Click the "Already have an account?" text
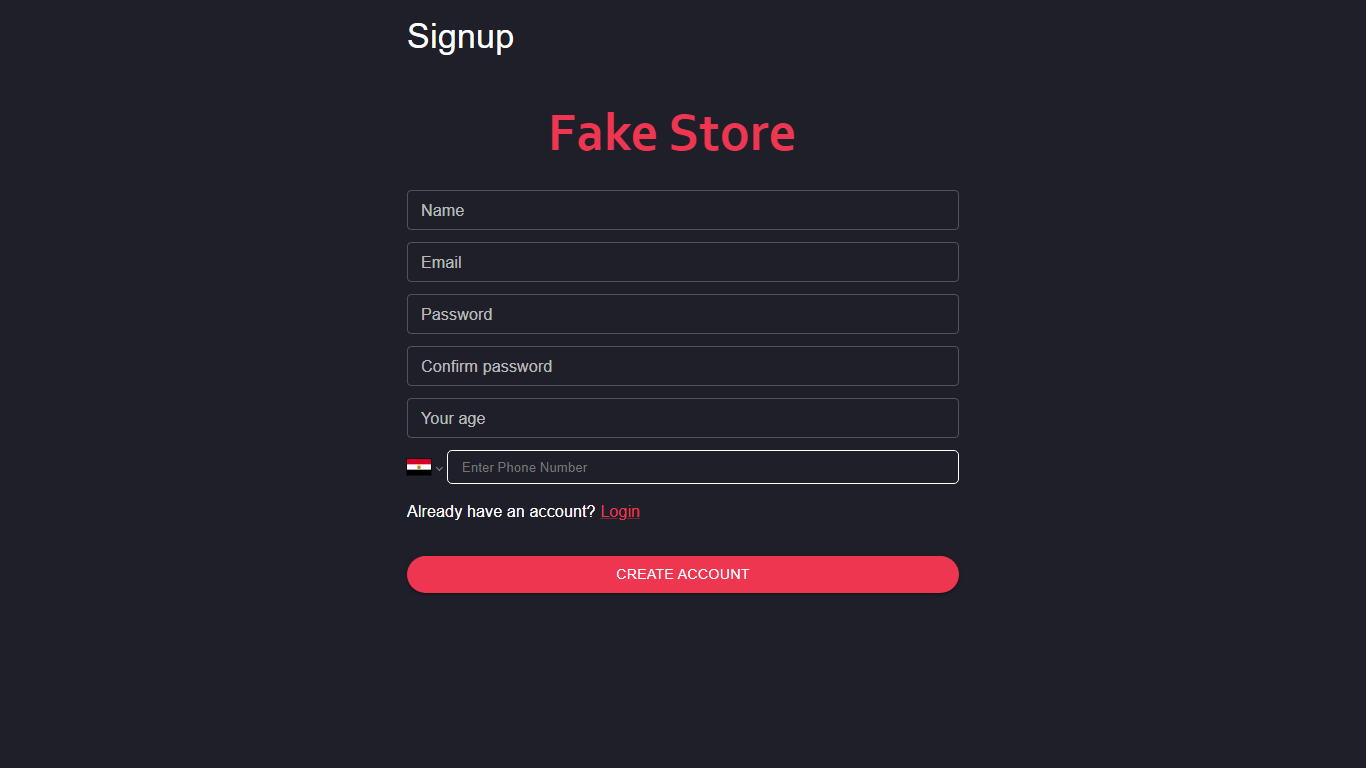This screenshot has width=1366, height=768. click(x=500, y=512)
